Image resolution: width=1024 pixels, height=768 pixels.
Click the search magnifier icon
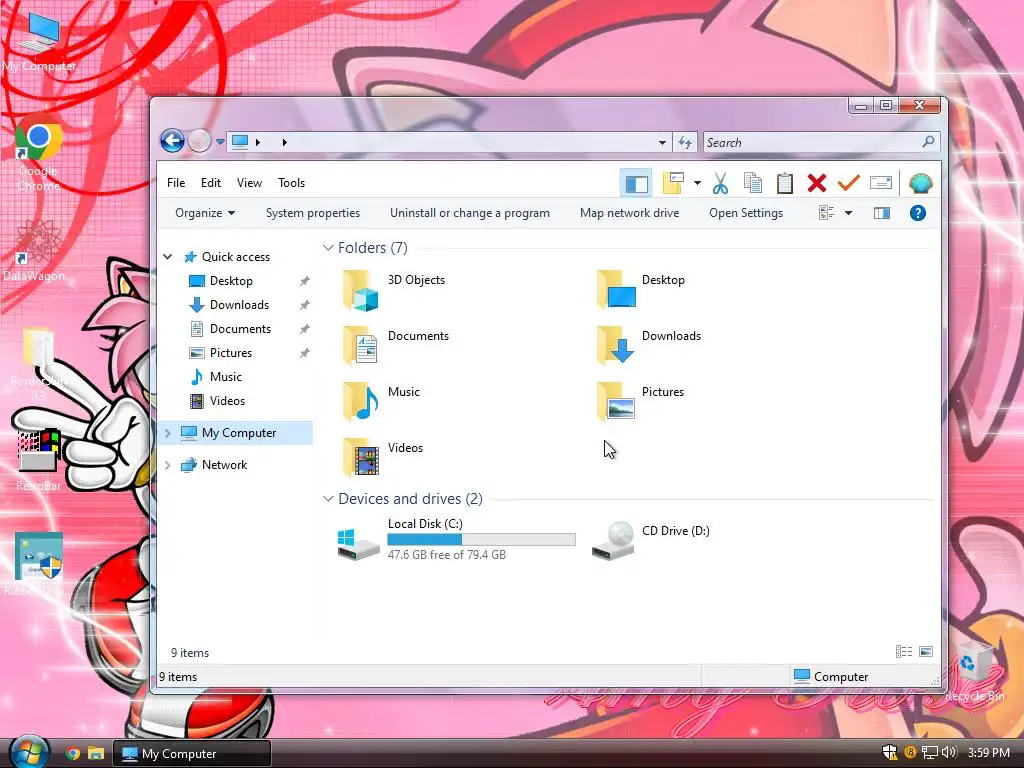[x=928, y=141]
